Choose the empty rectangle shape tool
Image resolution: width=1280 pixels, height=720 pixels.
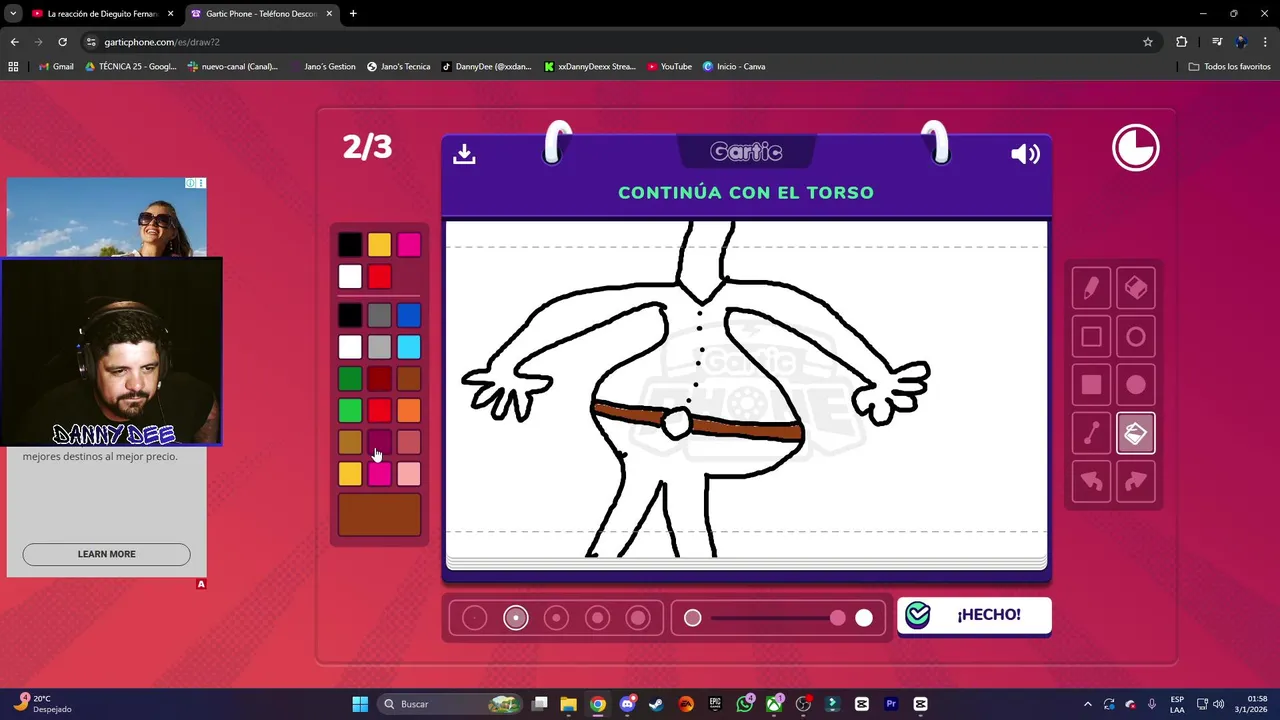1091,337
